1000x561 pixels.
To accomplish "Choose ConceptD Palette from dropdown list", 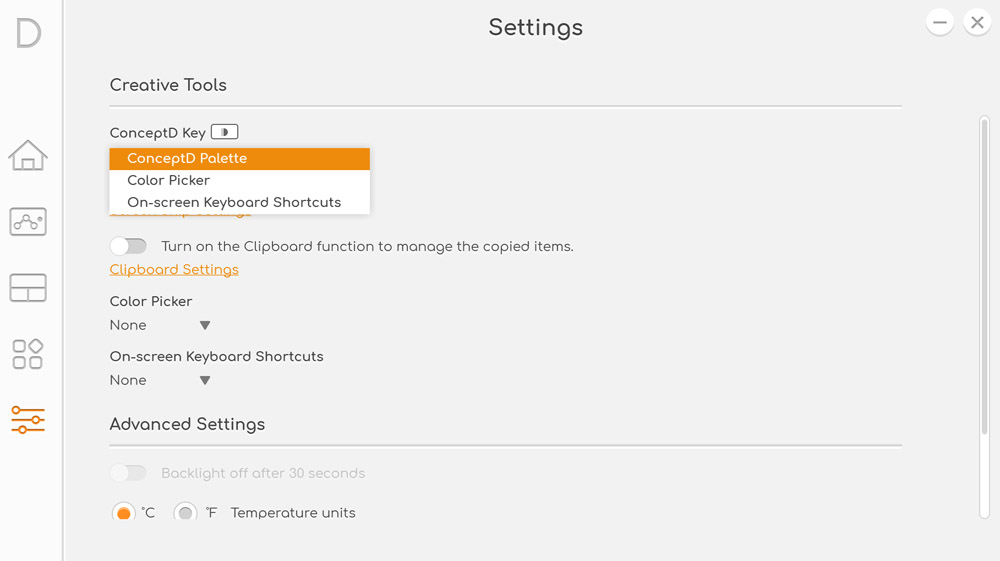I will tap(240, 159).
